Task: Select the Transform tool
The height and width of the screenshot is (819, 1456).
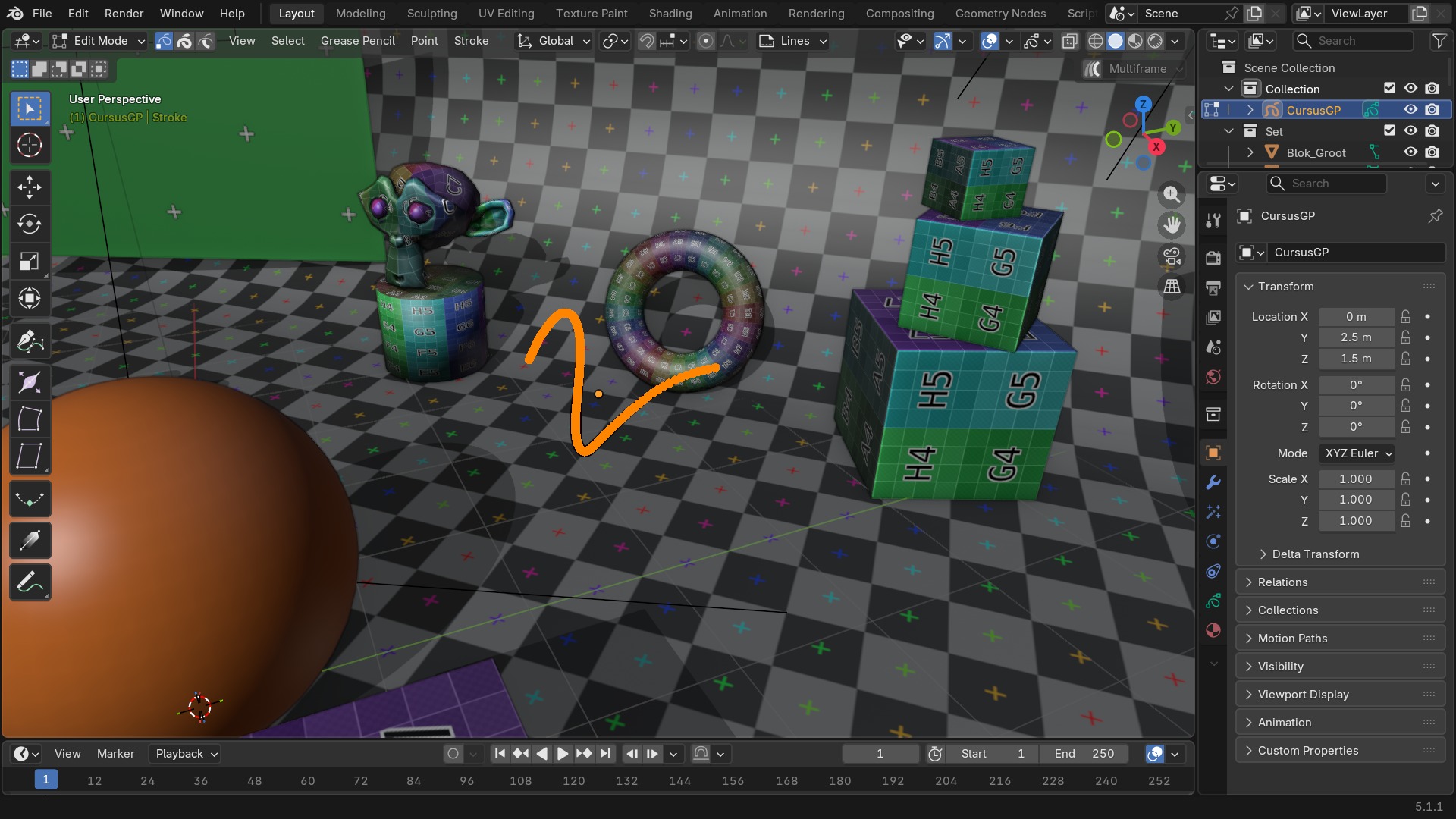Action: click(30, 298)
